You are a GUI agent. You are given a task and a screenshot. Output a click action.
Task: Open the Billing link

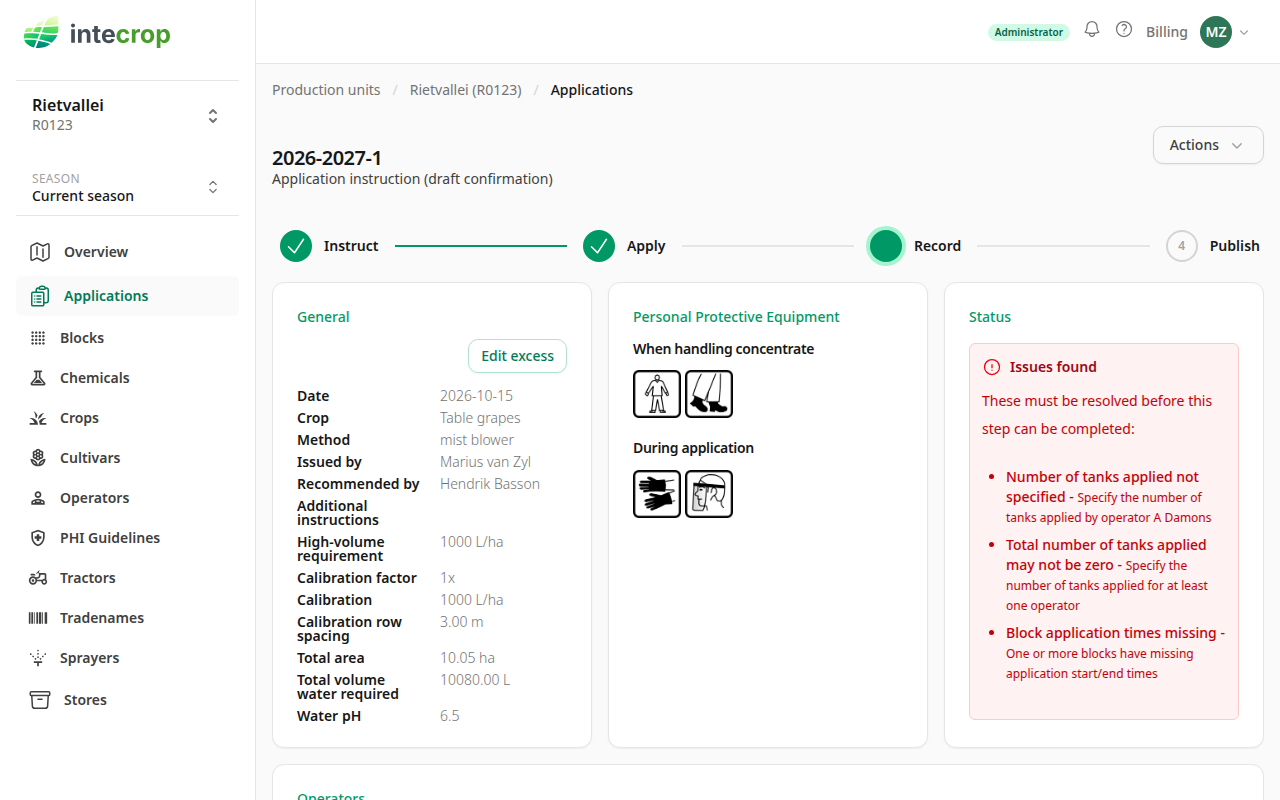click(1167, 32)
